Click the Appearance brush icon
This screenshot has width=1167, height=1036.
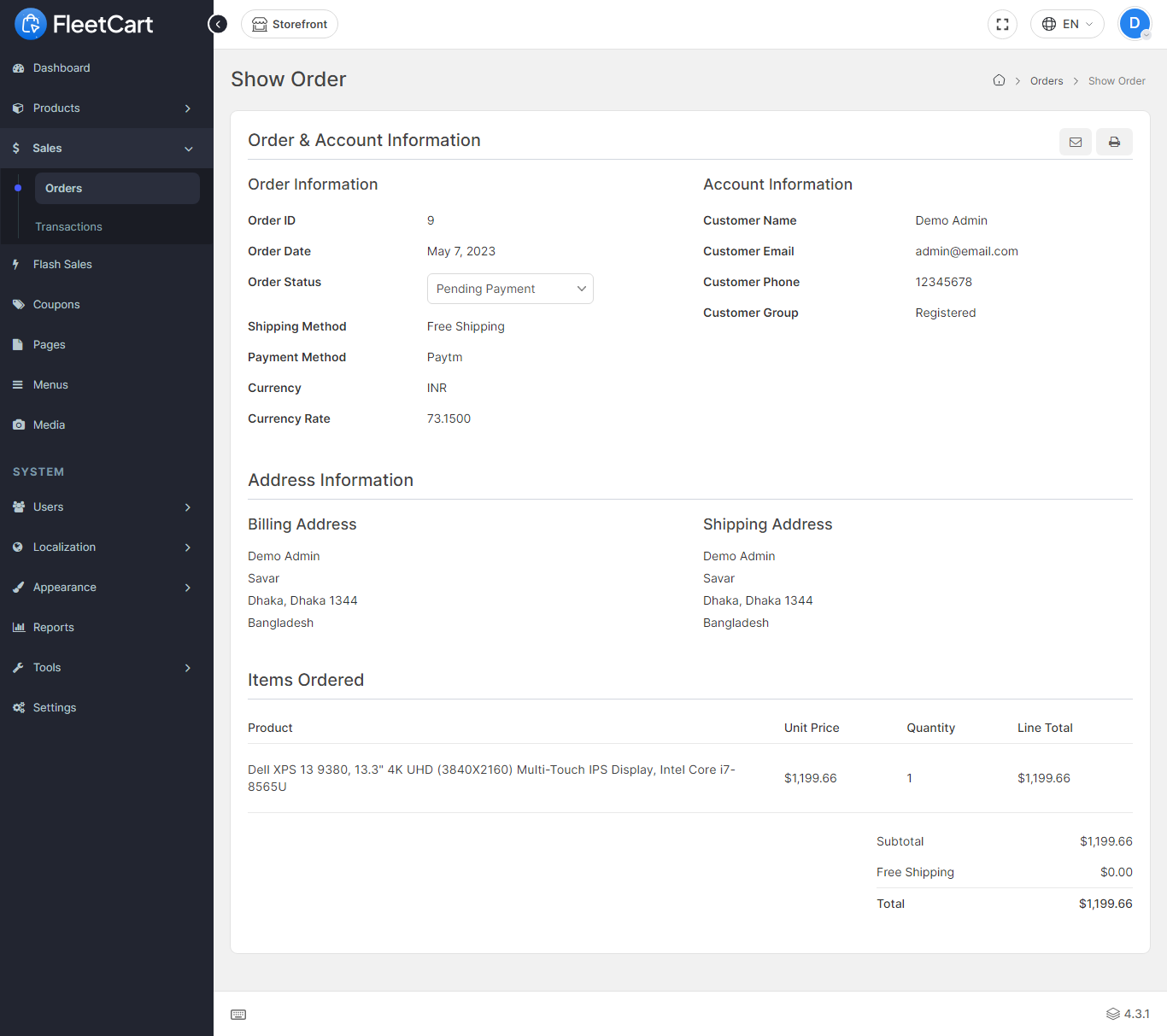(x=18, y=588)
